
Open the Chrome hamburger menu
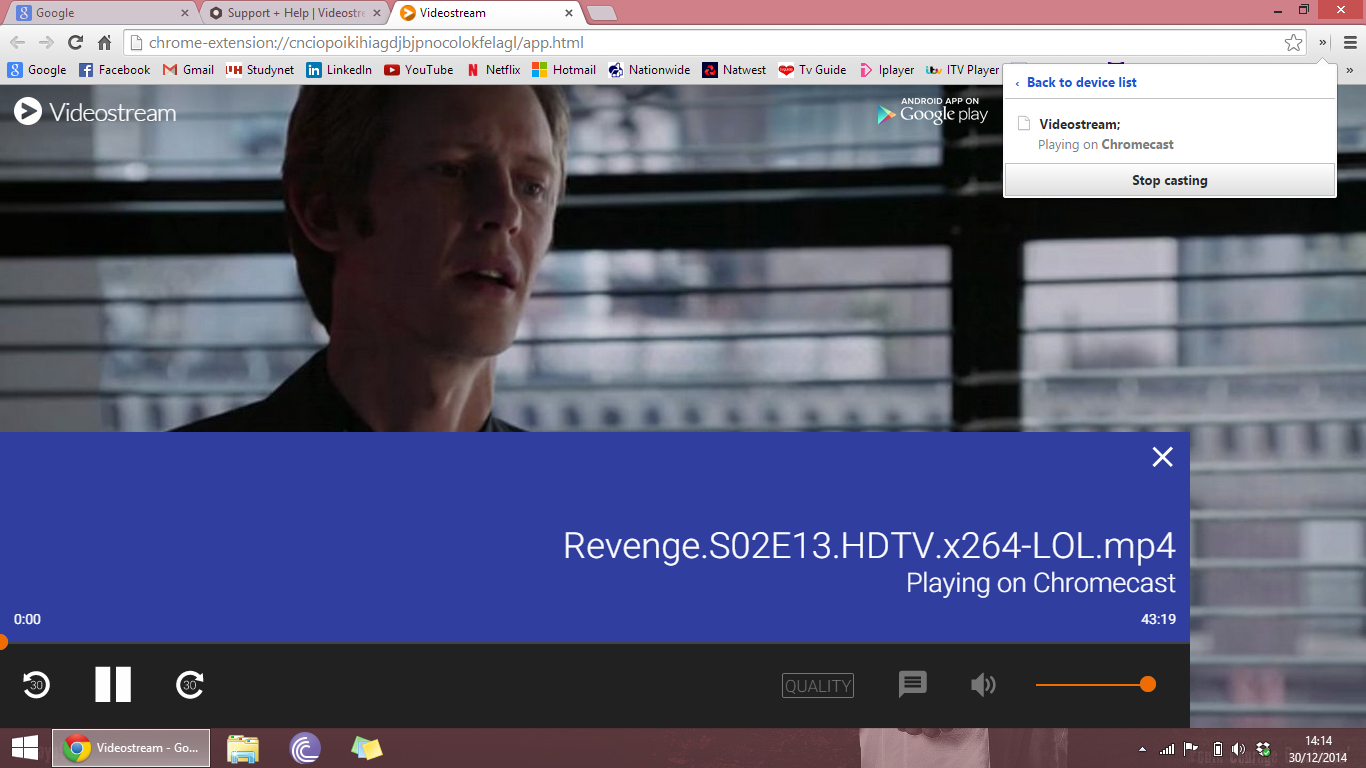[x=1350, y=43]
